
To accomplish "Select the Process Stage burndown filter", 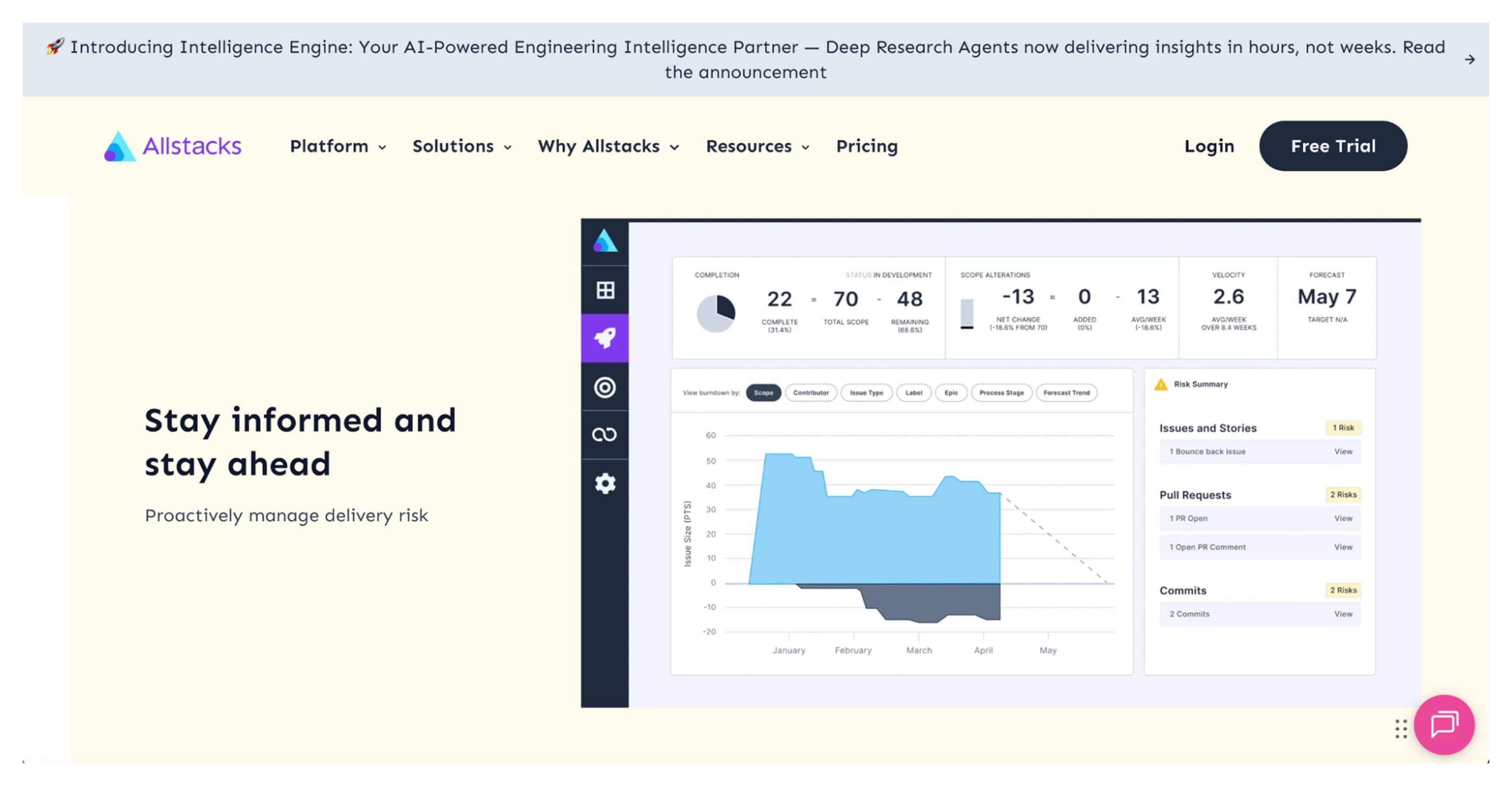I will click(1001, 393).
